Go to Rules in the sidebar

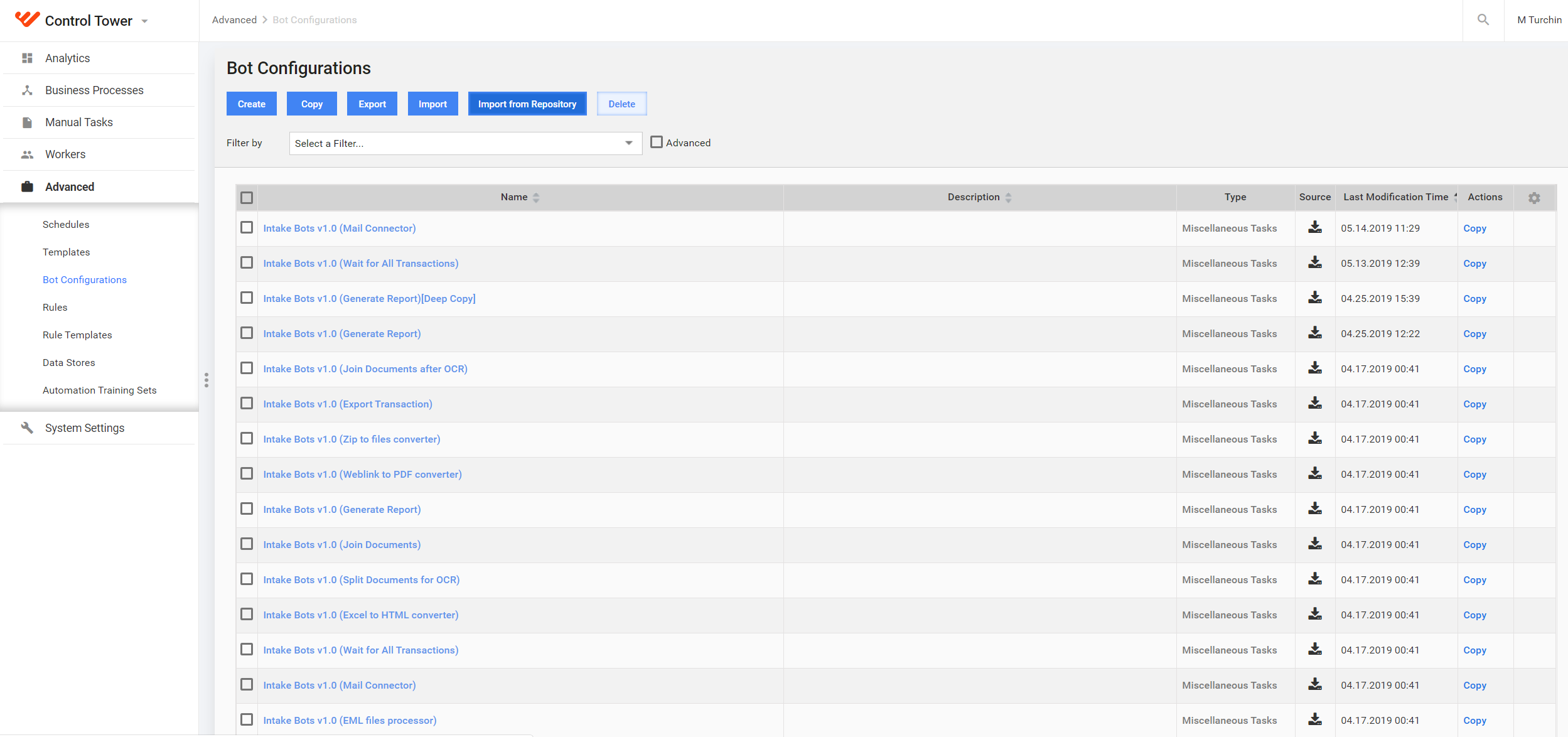point(55,308)
